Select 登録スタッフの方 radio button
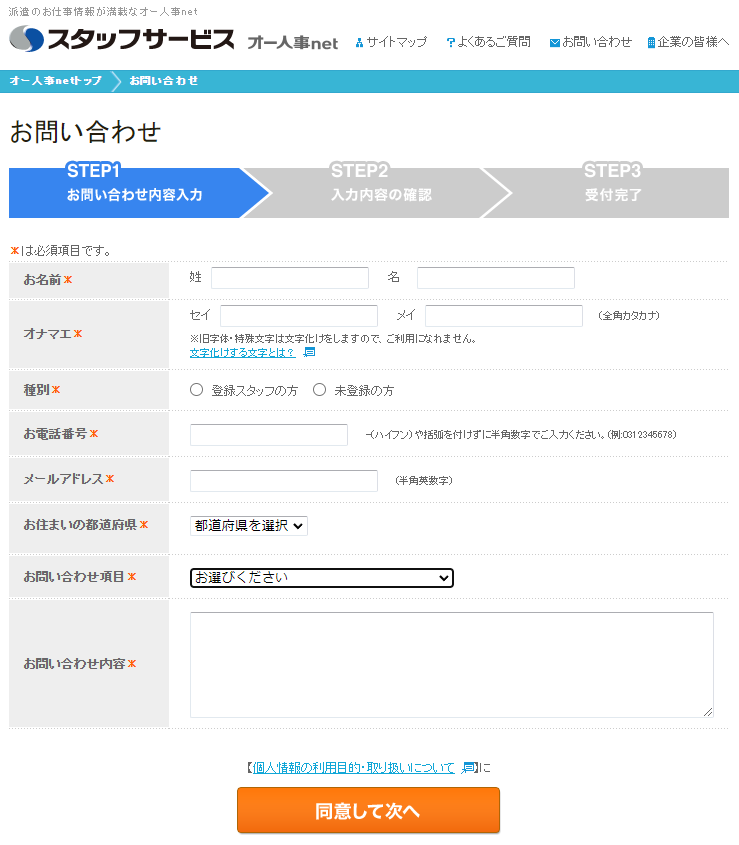 (196, 390)
